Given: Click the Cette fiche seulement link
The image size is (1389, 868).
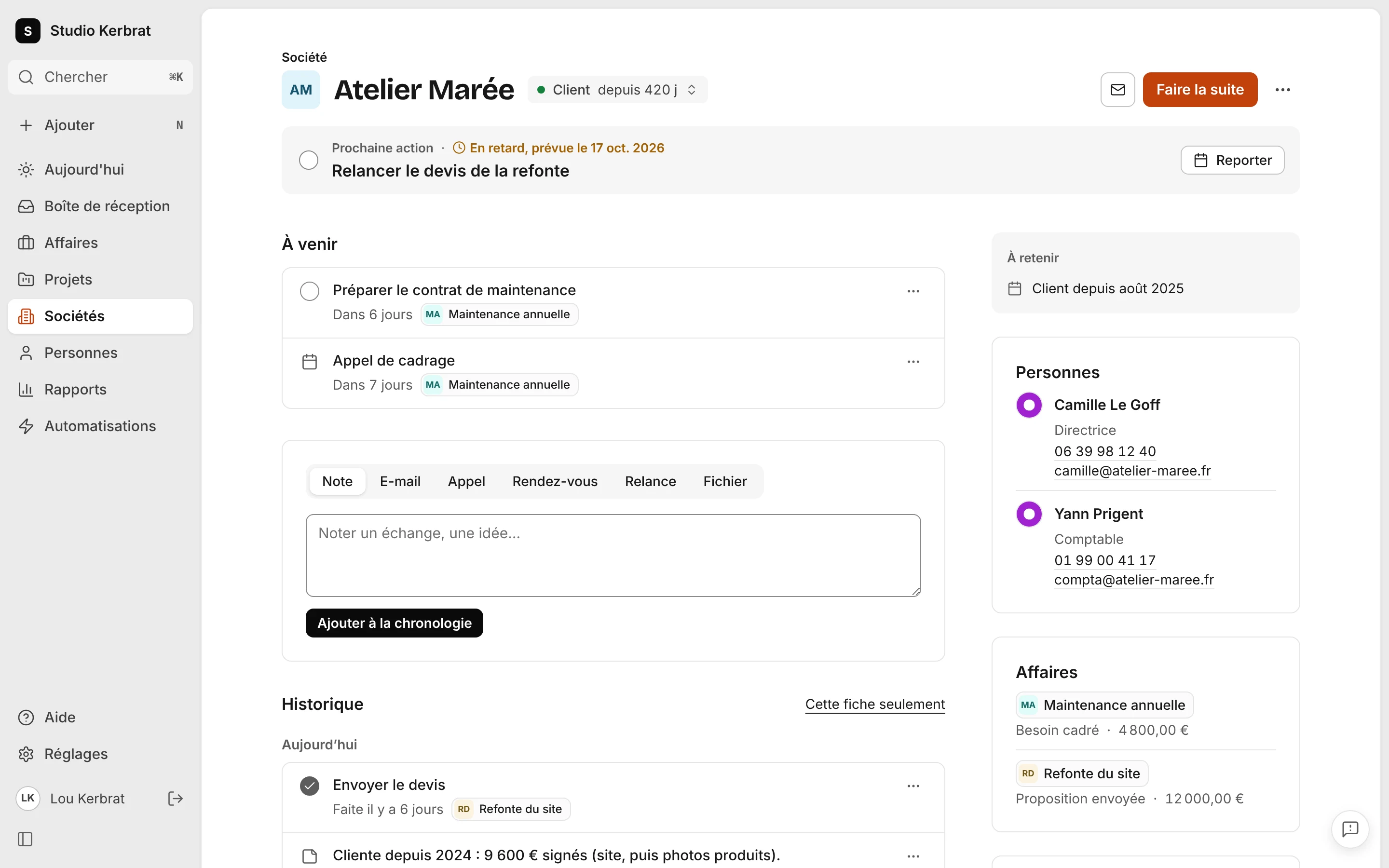Looking at the screenshot, I should click(875, 704).
